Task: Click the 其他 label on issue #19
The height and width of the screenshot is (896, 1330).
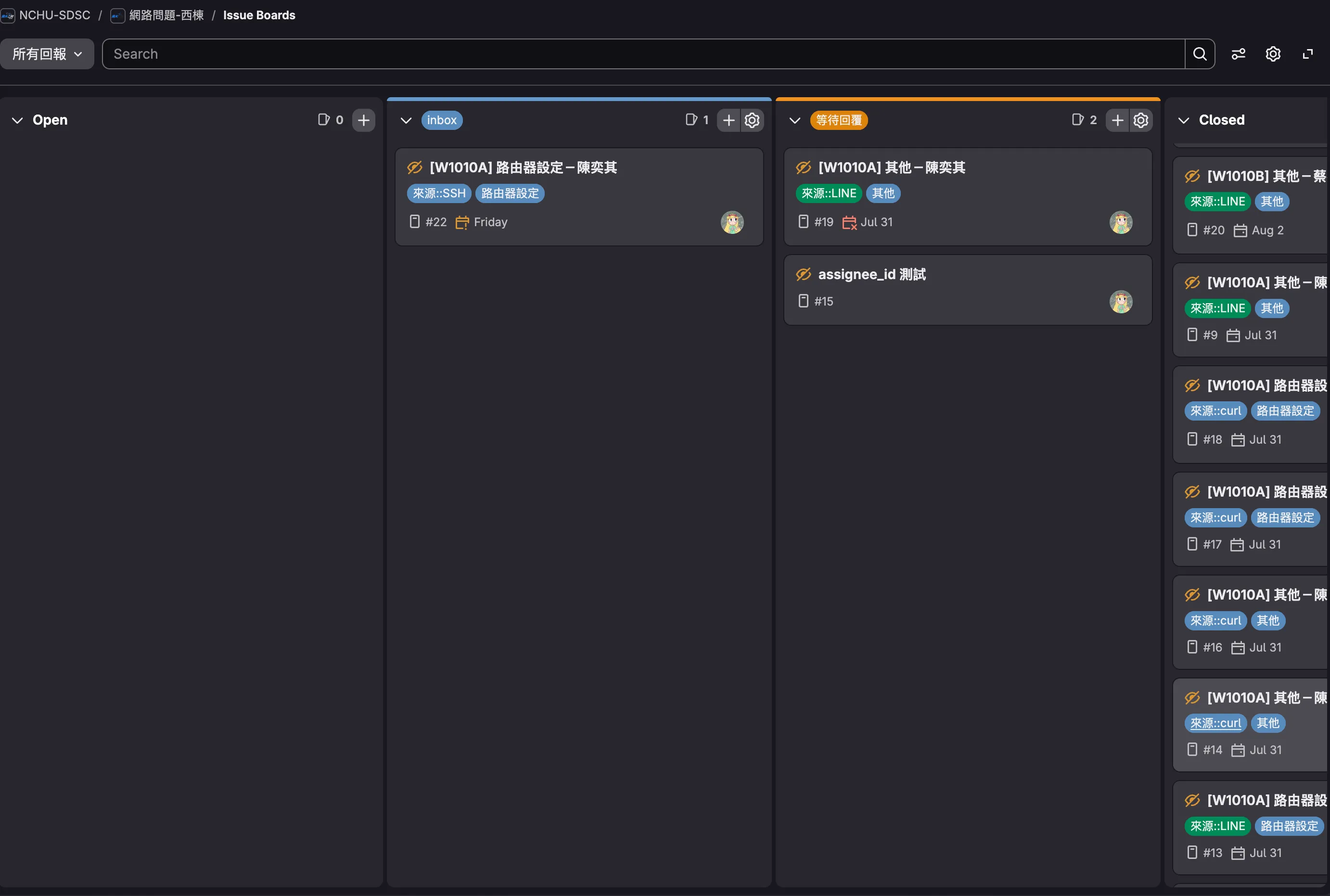Action: tap(882, 193)
